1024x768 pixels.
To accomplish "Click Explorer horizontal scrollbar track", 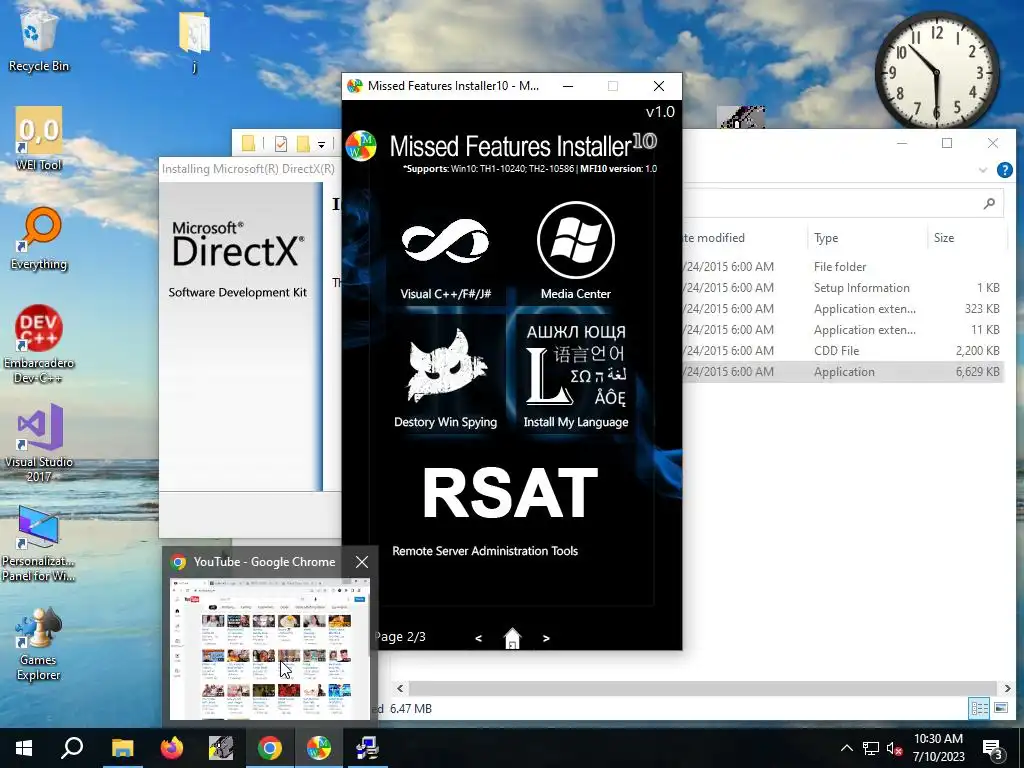I will pos(703,688).
